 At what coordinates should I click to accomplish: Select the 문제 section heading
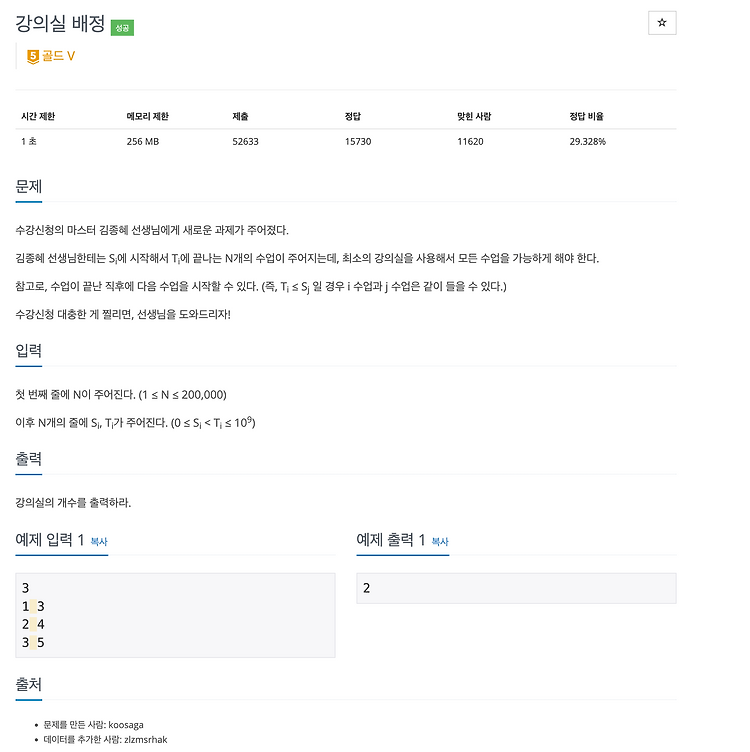point(29,186)
